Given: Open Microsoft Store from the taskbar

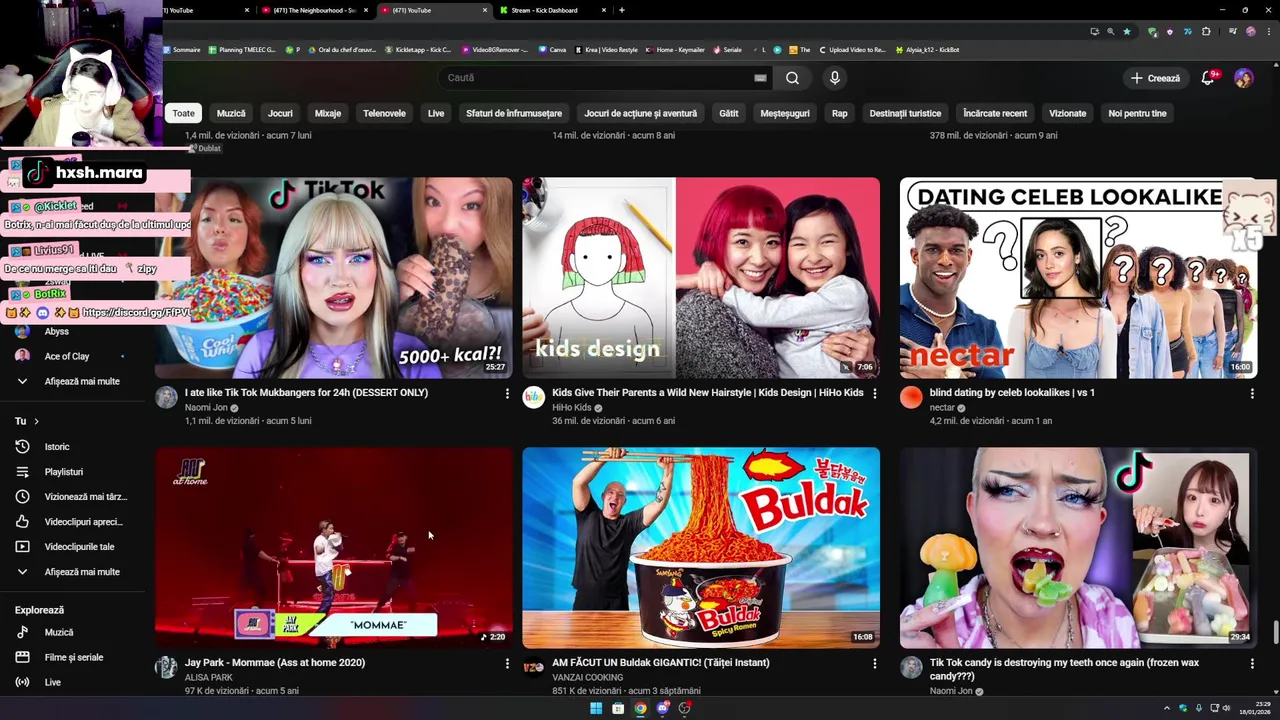Looking at the screenshot, I should [x=618, y=708].
